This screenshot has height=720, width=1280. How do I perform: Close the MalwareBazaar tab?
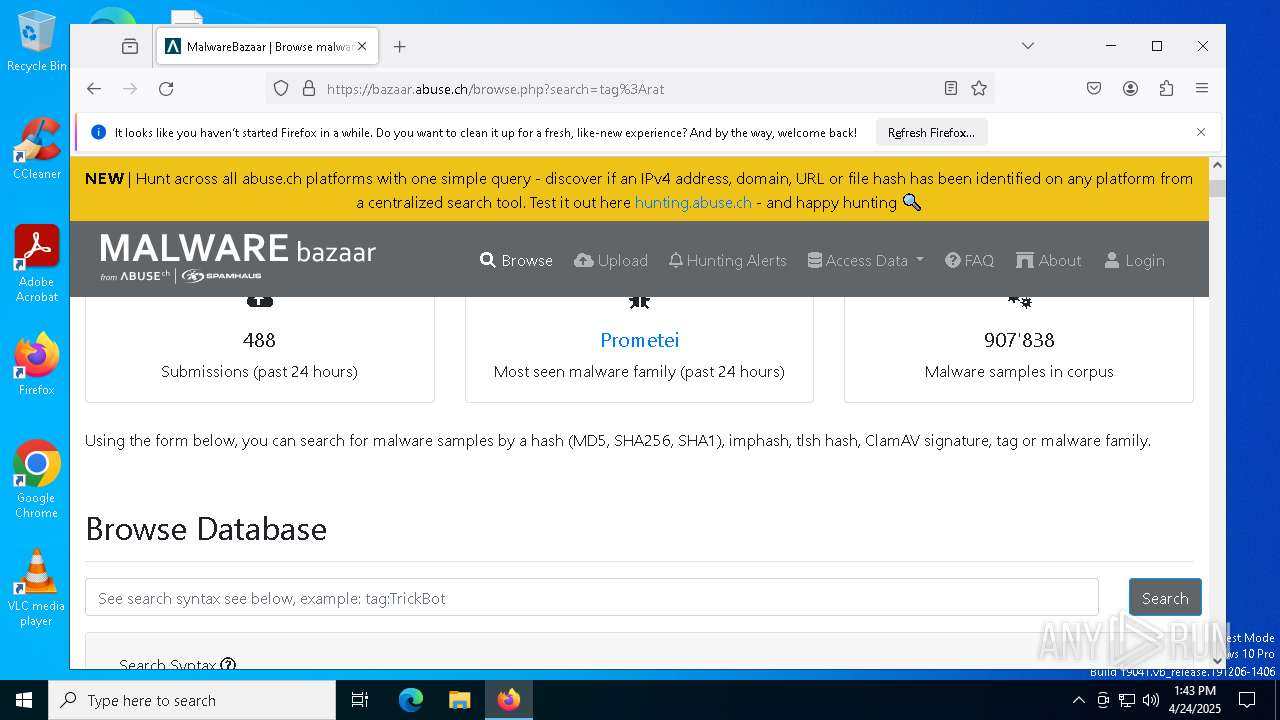click(x=362, y=46)
